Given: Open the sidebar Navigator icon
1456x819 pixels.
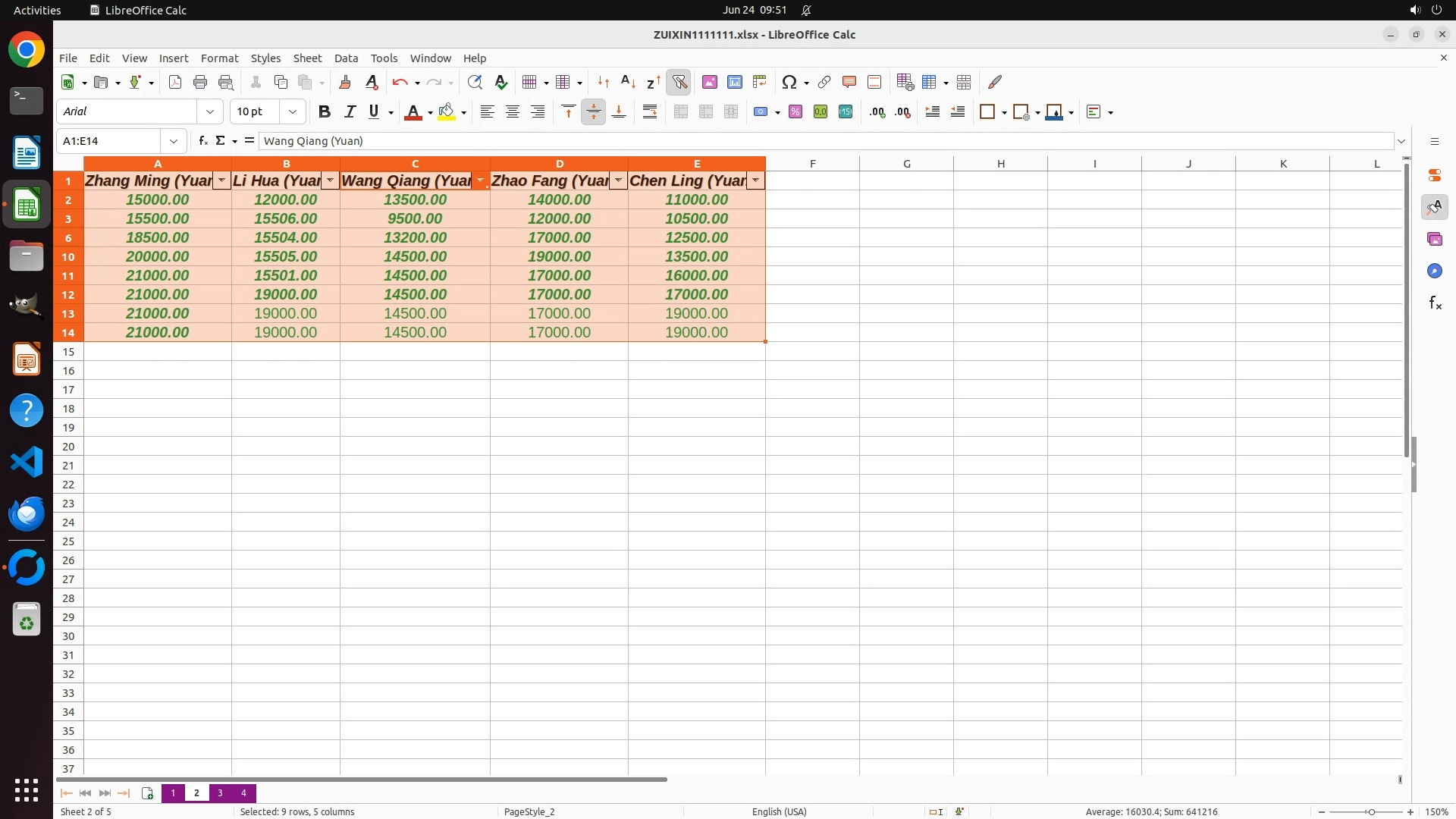Looking at the screenshot, I should click(x=1434, y=271).
